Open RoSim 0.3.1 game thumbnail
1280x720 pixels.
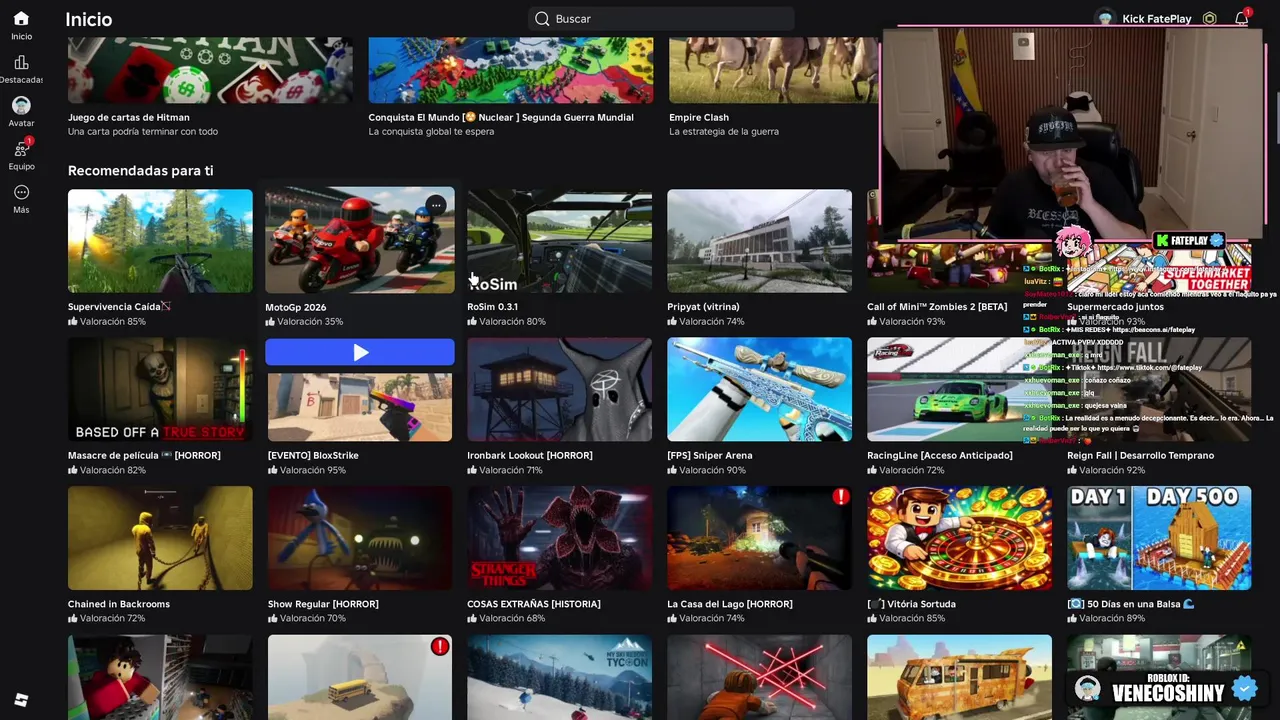point(559,241)
